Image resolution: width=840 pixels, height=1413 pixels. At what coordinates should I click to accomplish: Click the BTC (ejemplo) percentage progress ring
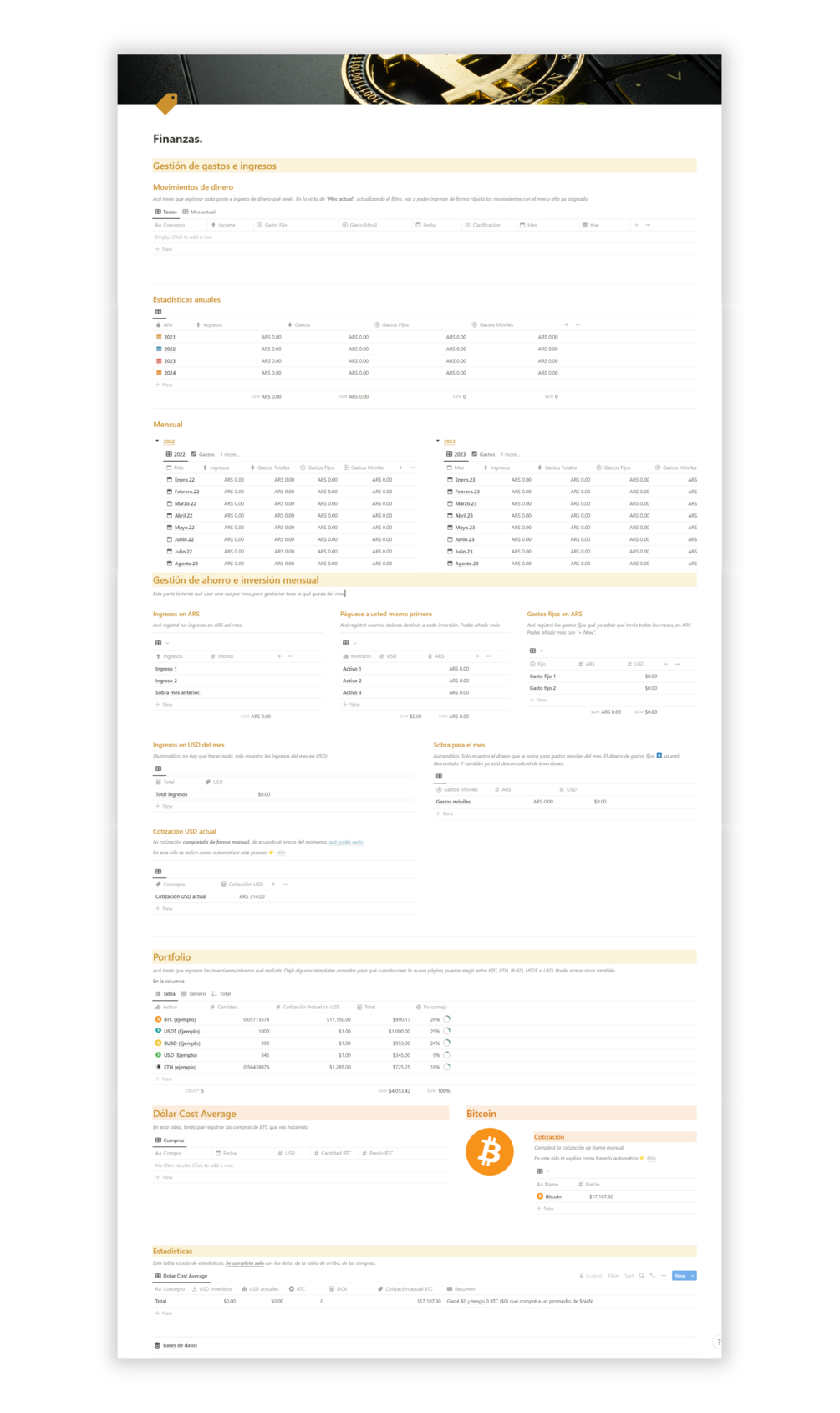(x=447, y=1019)
